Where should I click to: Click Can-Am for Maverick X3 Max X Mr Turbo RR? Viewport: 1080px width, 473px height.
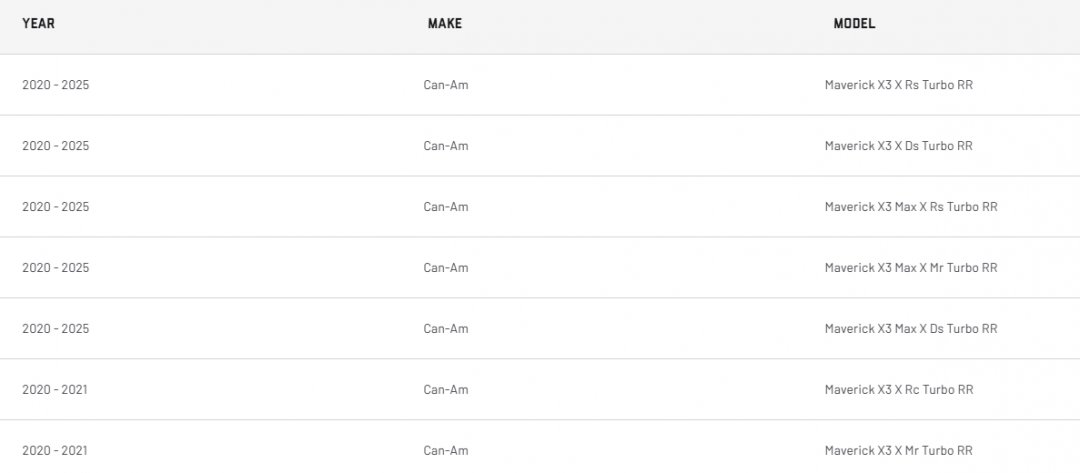(x=445, y=268)
